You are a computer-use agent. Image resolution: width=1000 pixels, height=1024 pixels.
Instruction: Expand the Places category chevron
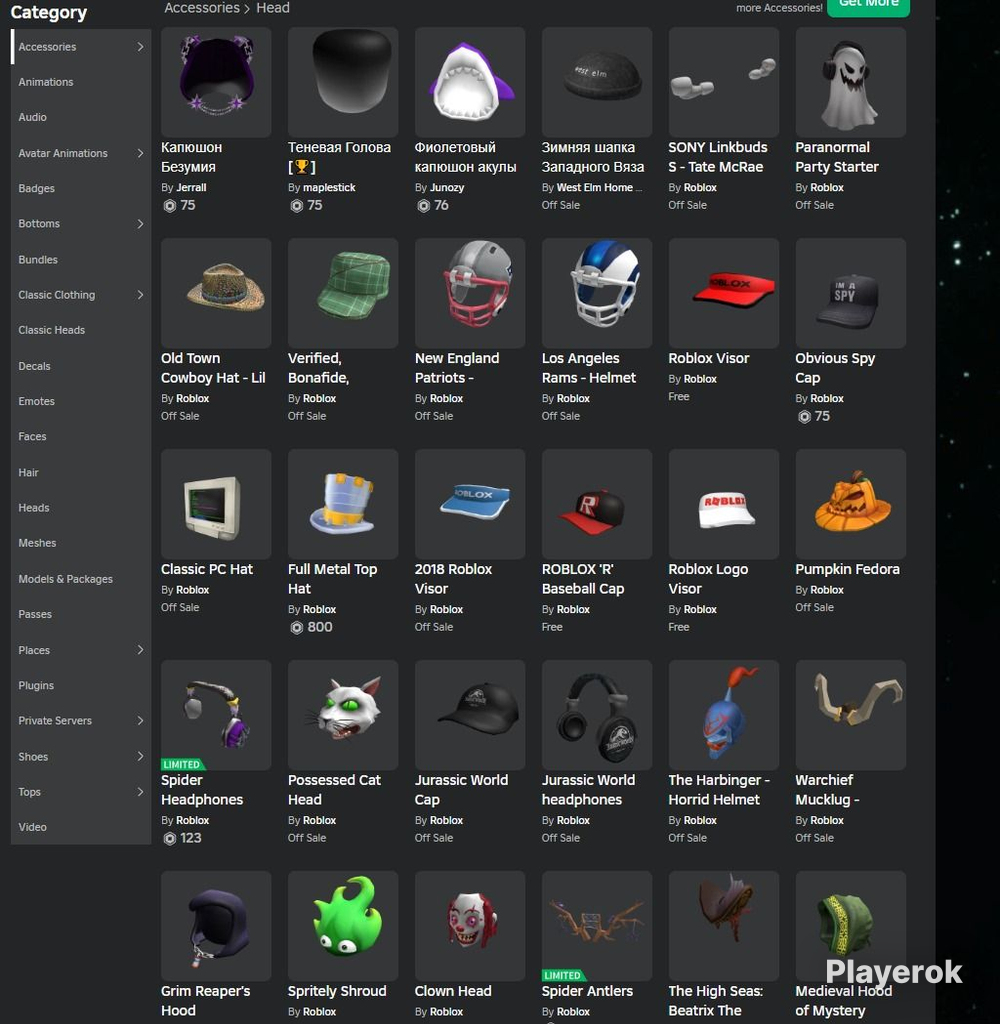pyautogui.click(x=140, y=650)
